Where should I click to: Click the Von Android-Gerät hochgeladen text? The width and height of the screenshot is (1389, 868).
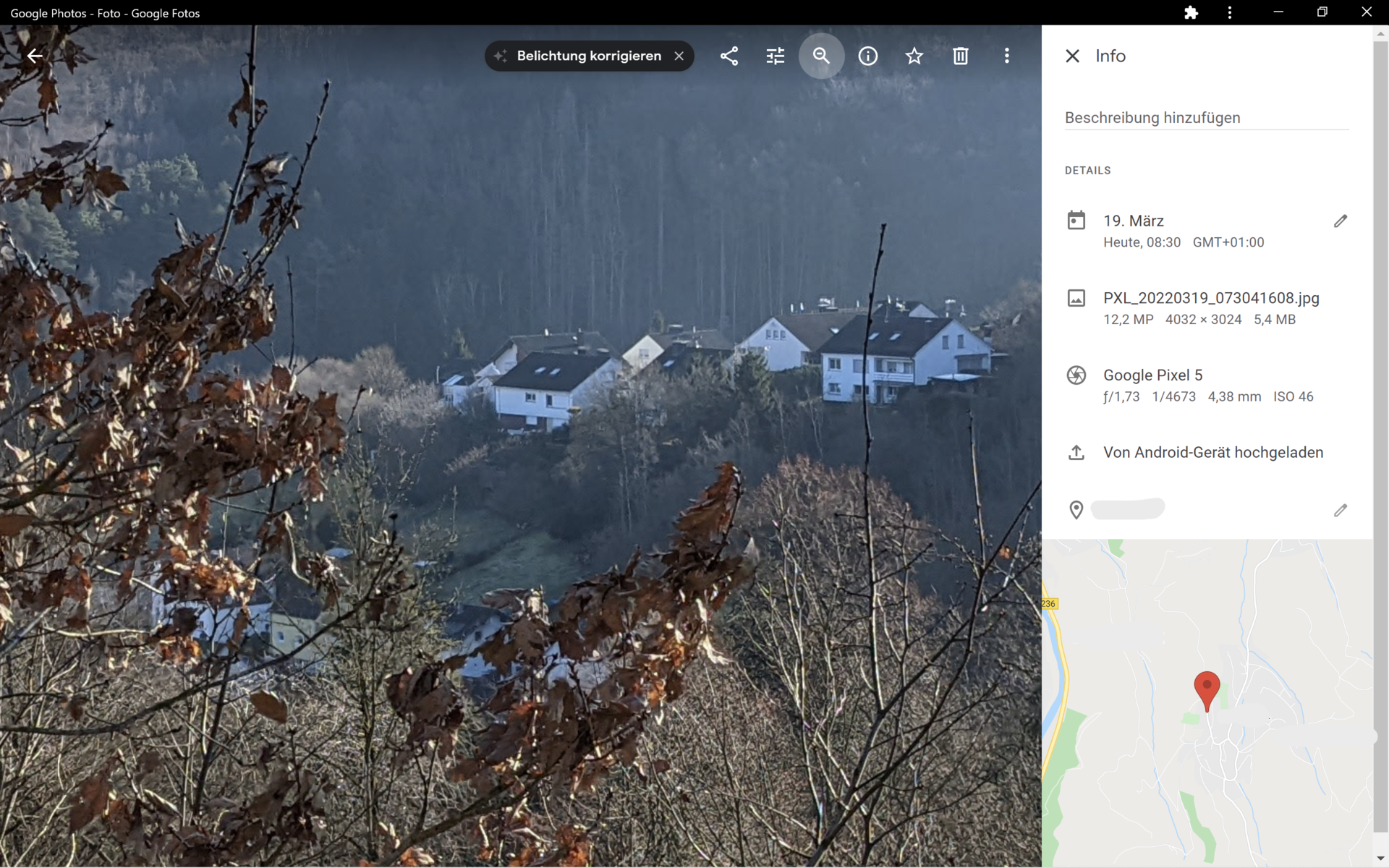1213,452
